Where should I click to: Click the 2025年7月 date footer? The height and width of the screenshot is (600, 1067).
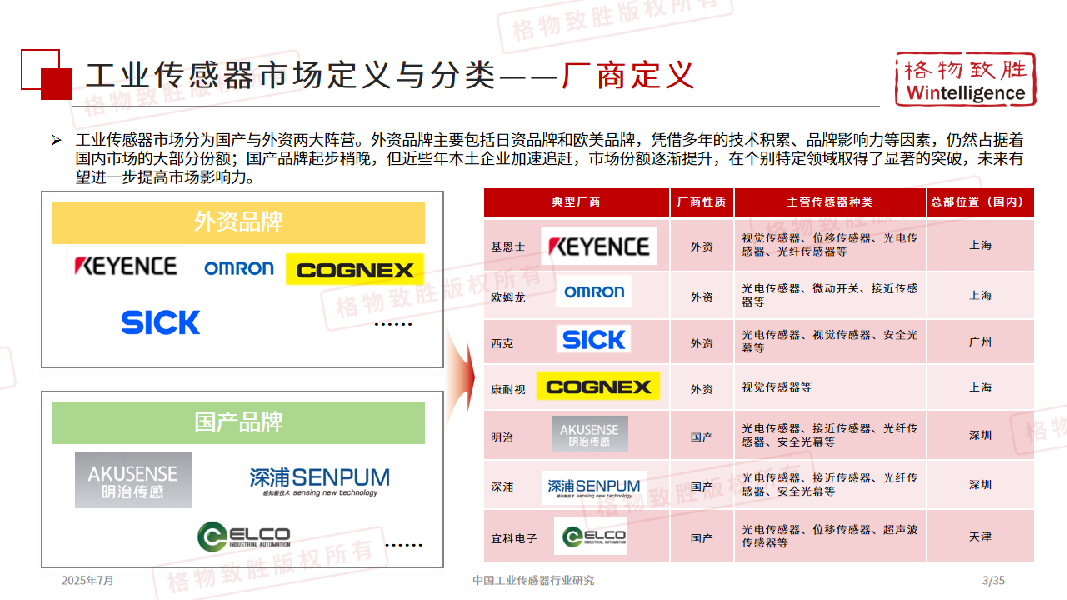tap(87, 580)
